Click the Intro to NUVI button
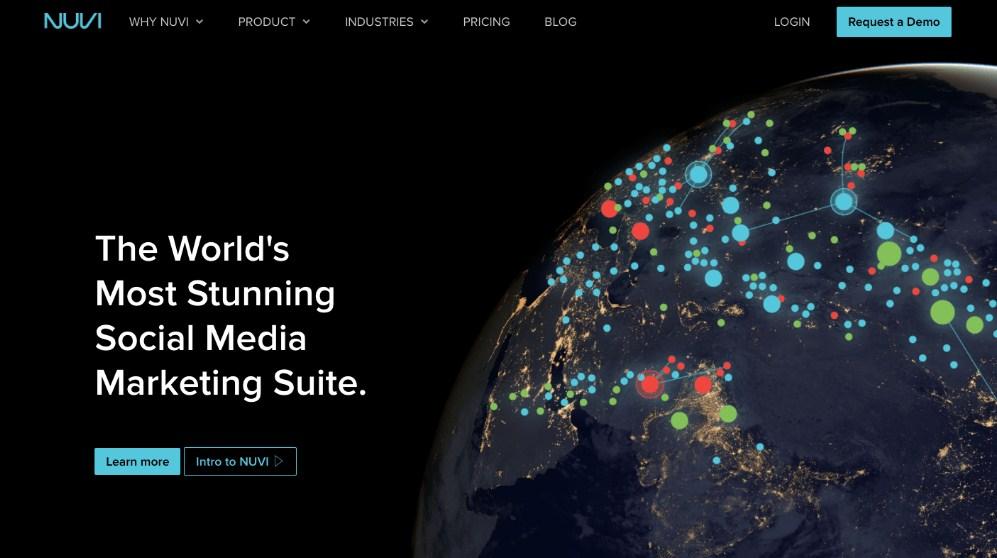Screen dimensions: 997x558 (x=240, y=461)
